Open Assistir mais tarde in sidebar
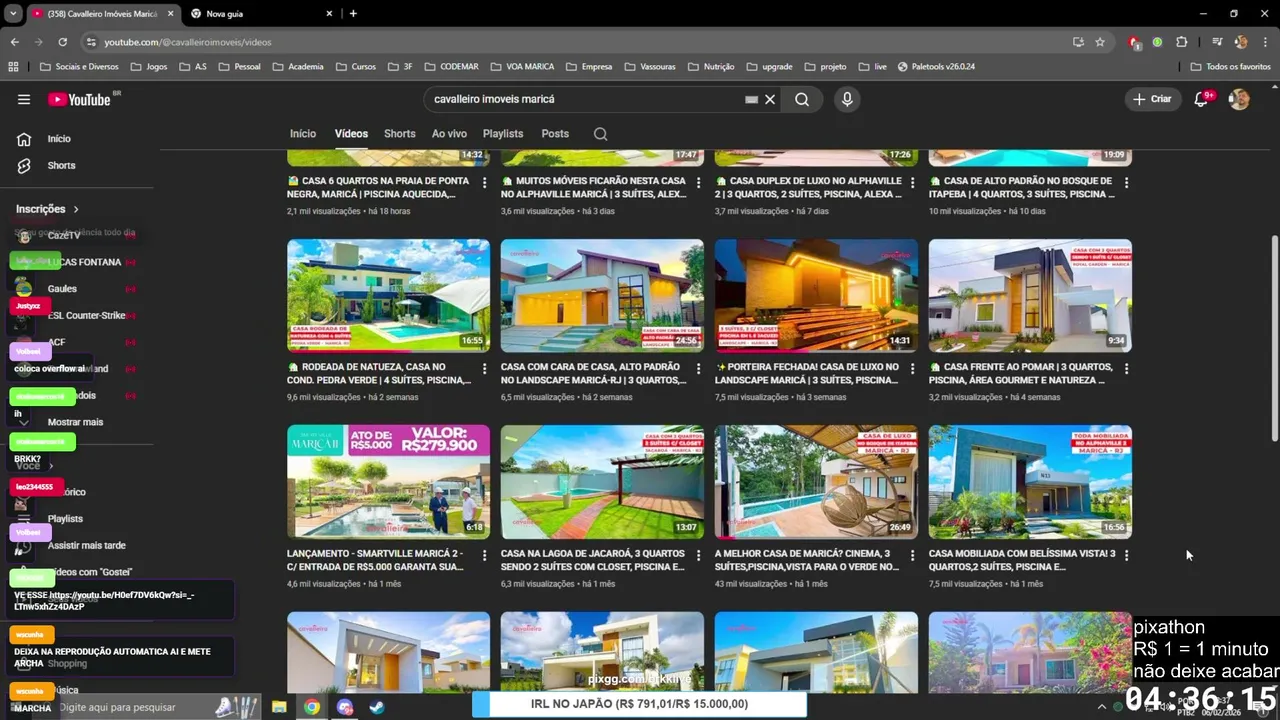 tap(86, 545)
